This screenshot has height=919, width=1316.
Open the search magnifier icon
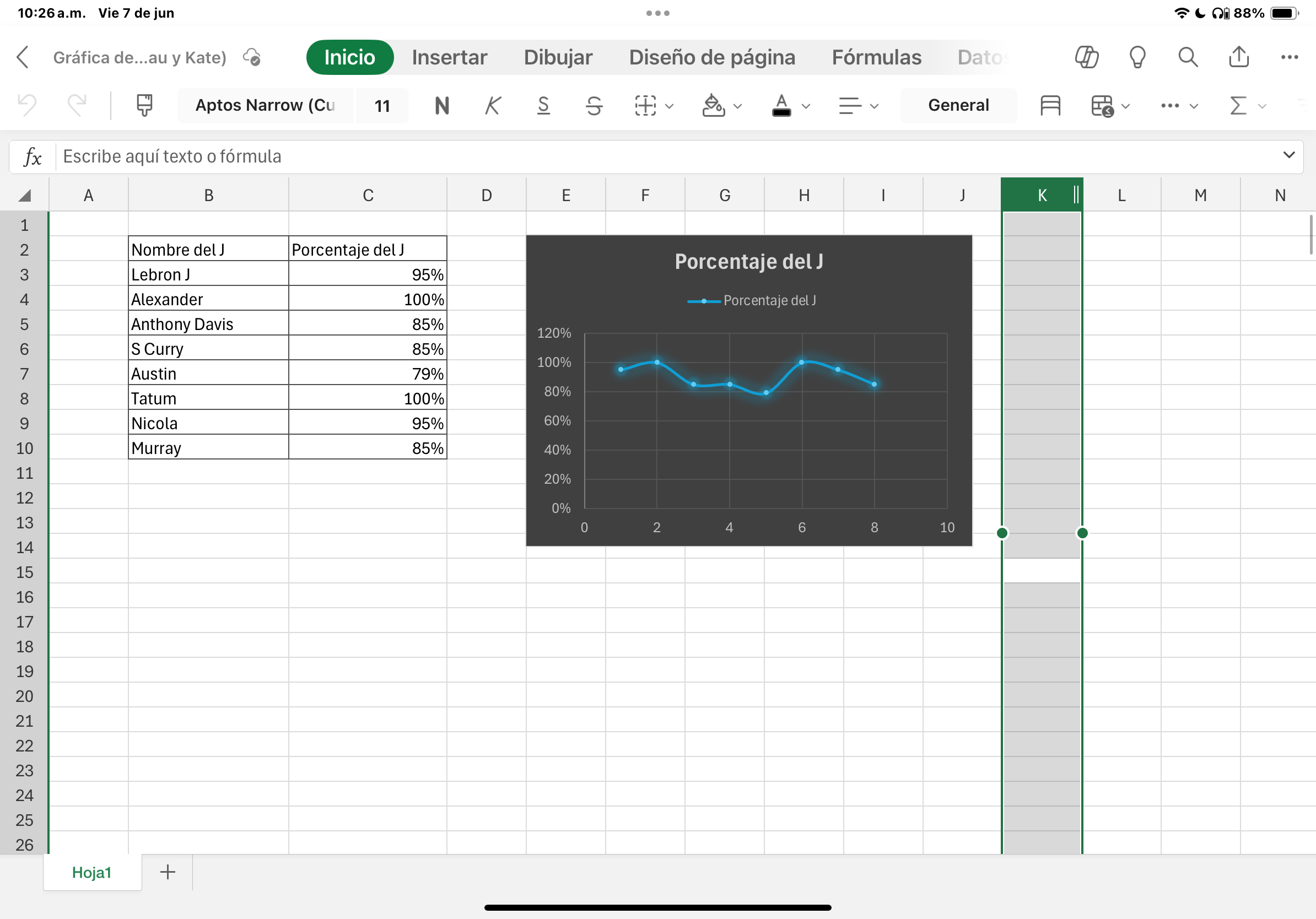(x=1188, y=57)
